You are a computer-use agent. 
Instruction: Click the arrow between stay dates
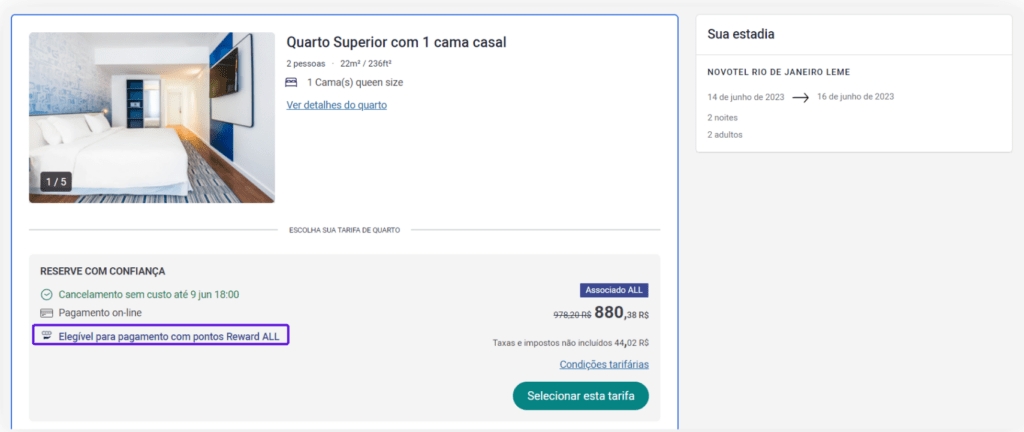point(799,97)
